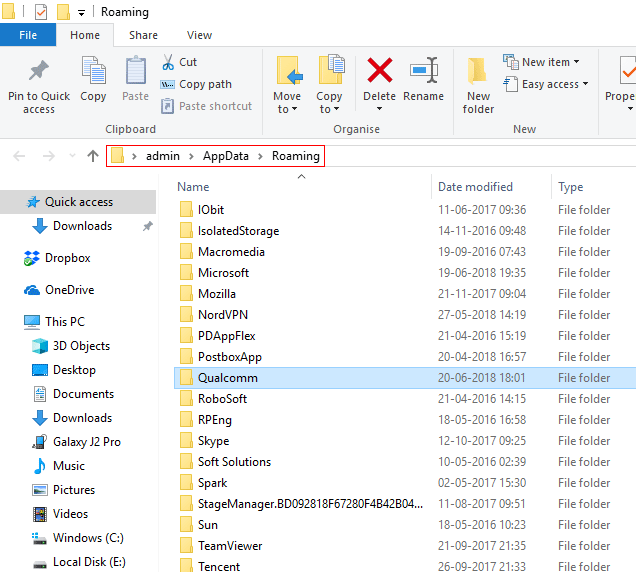
Task: Expand the Delete dropdown arrow
Action: 379,109
